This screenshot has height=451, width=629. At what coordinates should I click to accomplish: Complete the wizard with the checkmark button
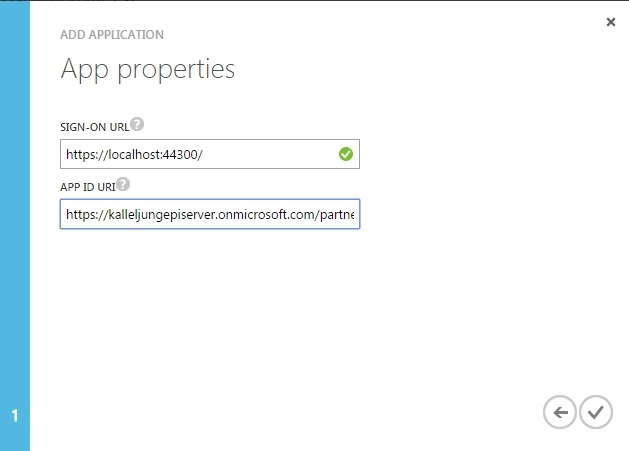pos(595,411)
